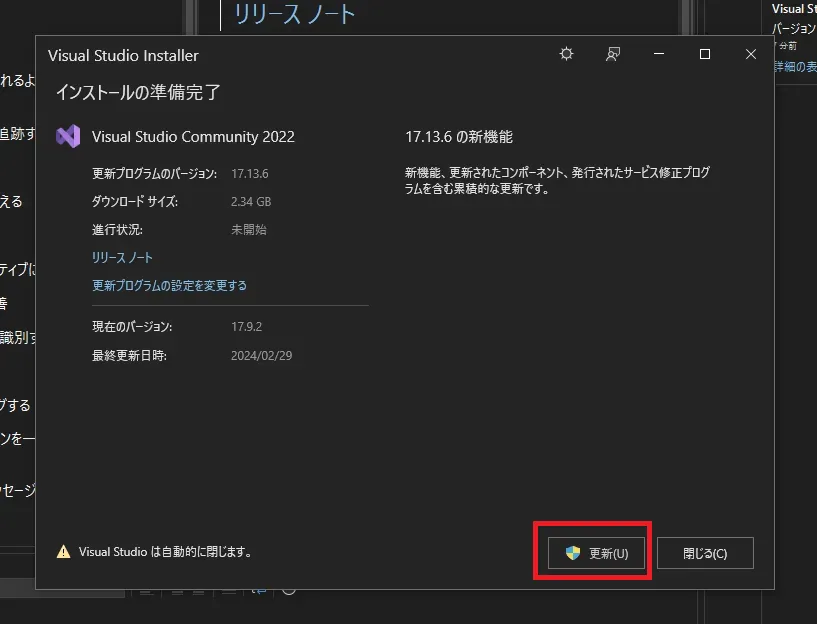Image resolution: width=817 pixels, height=624 pixels.
Task: Select the last update date 2024/02/29
Action: [262, 356]
